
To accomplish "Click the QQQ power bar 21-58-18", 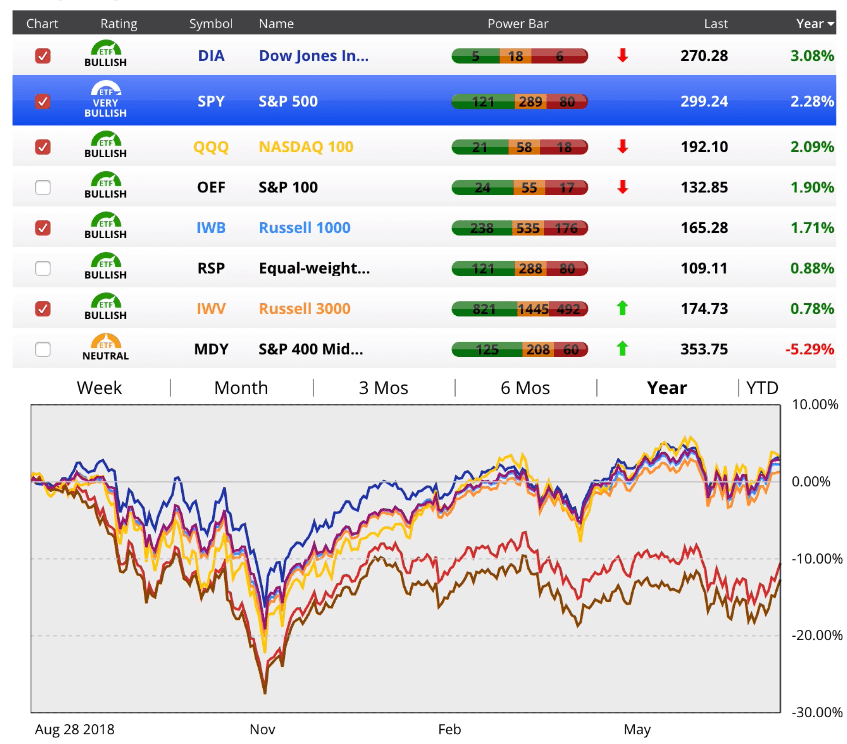I will (x=520, y=146).
